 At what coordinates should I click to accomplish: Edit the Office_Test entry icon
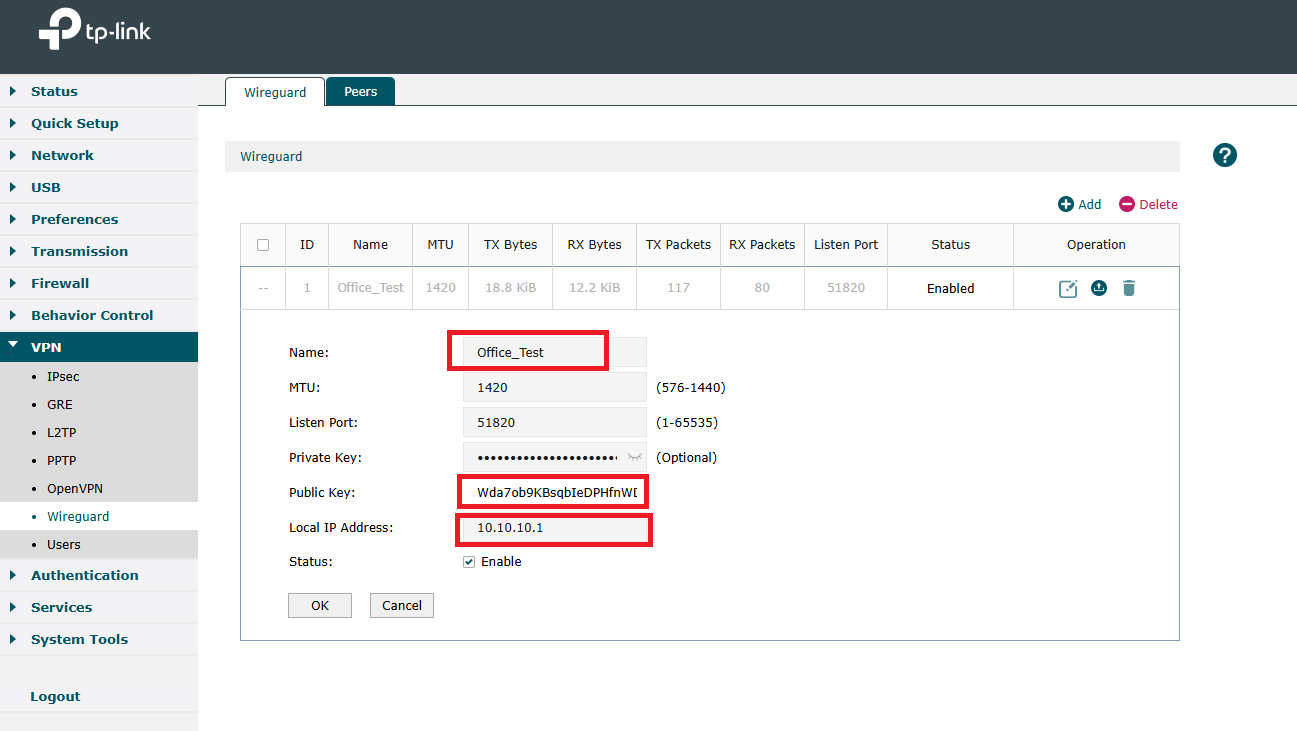click(x=1068, y=288)
